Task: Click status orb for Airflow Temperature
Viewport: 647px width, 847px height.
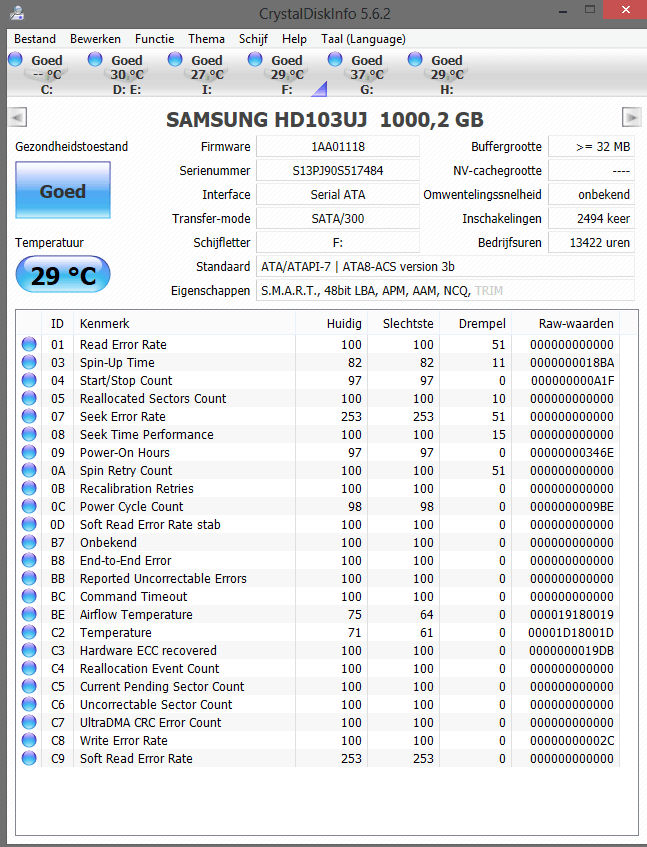Action: point(29,614)
